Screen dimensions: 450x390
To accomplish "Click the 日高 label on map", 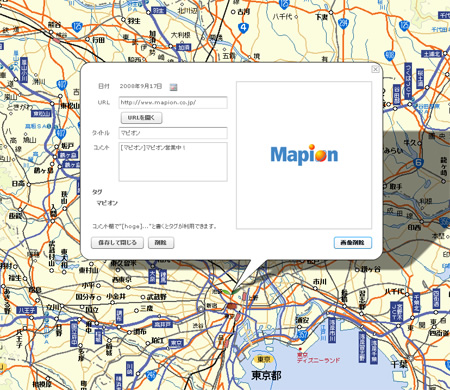I will point(18,183).
